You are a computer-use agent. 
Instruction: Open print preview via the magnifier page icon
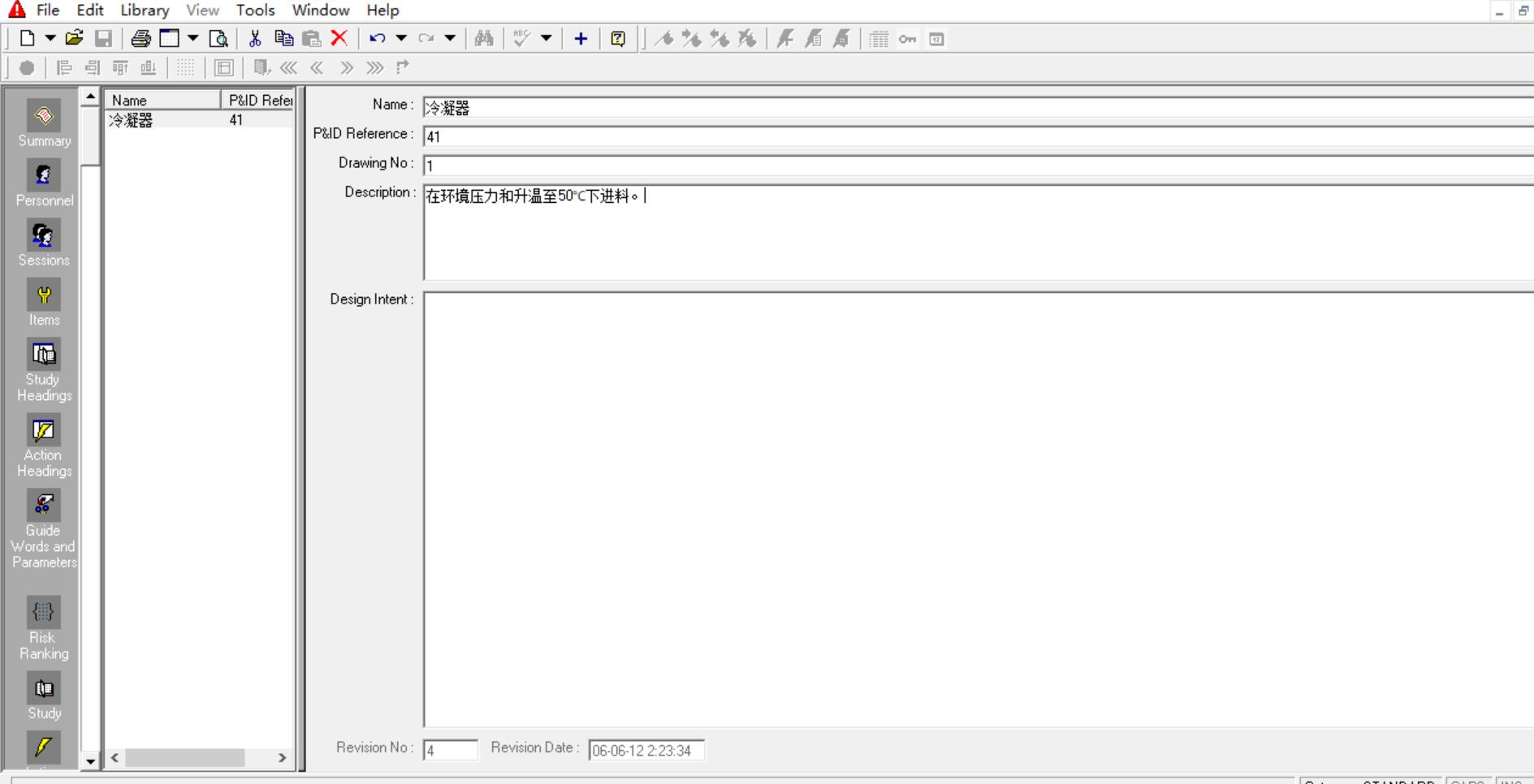[x=218, y=38]
